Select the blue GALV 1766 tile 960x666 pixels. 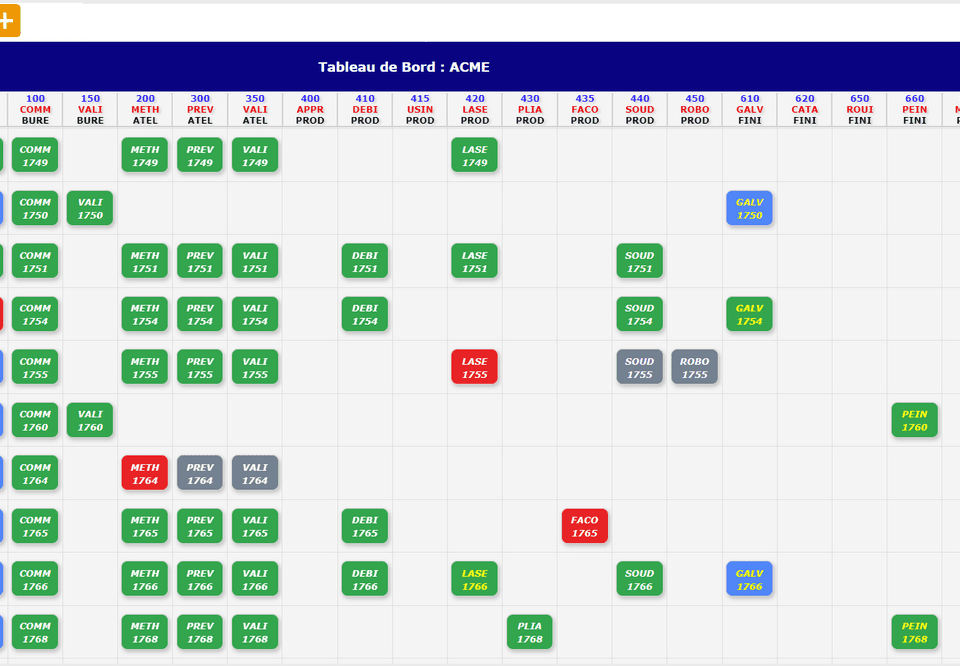(x=749, y=579)
